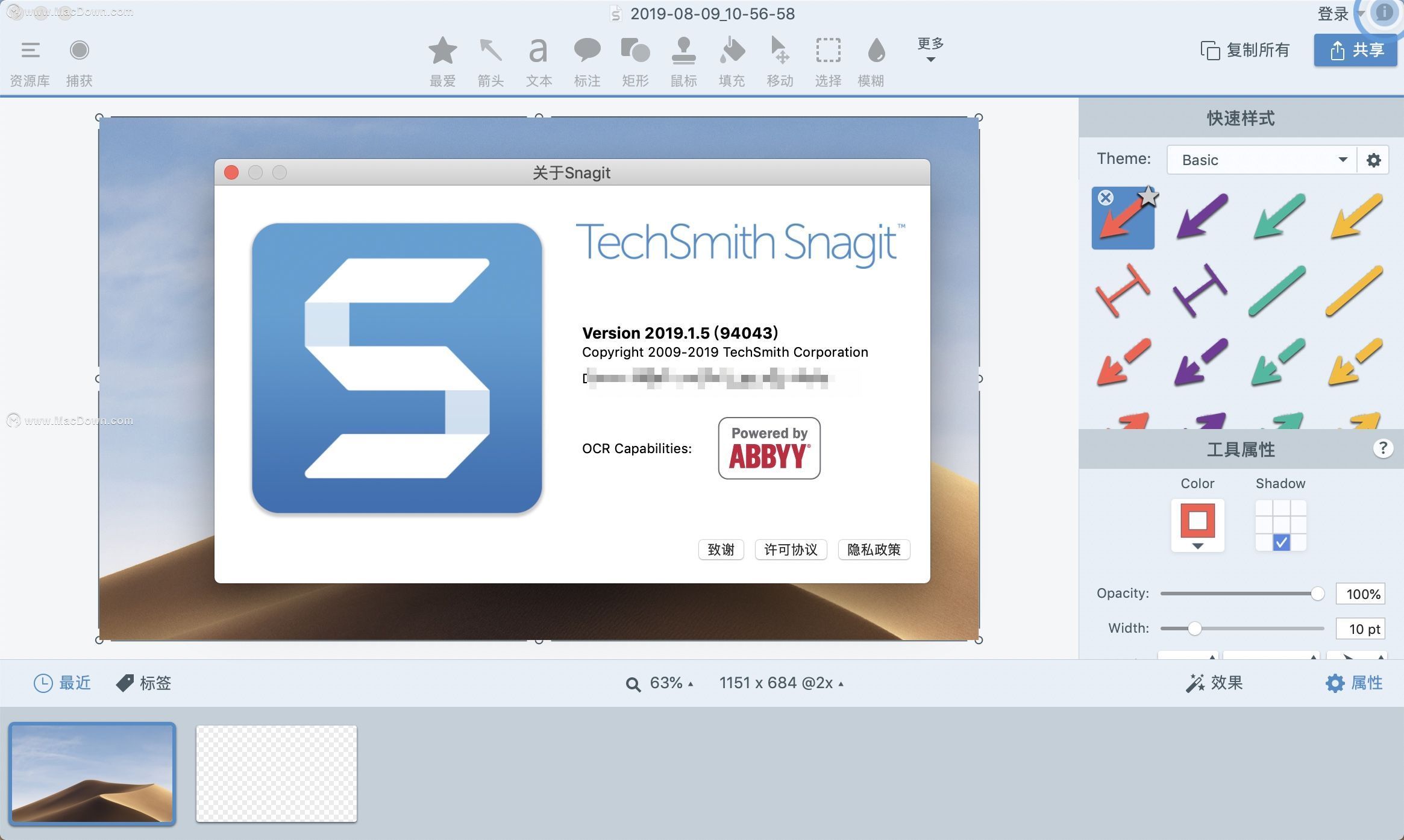The image size is (1404, 840).
Task: Toggle favorite star on red arrow style
Action: point(1149,196)
